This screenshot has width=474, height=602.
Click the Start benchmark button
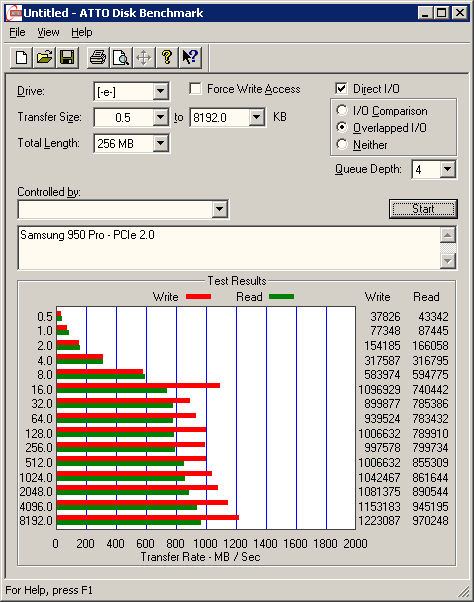point(423,209)
